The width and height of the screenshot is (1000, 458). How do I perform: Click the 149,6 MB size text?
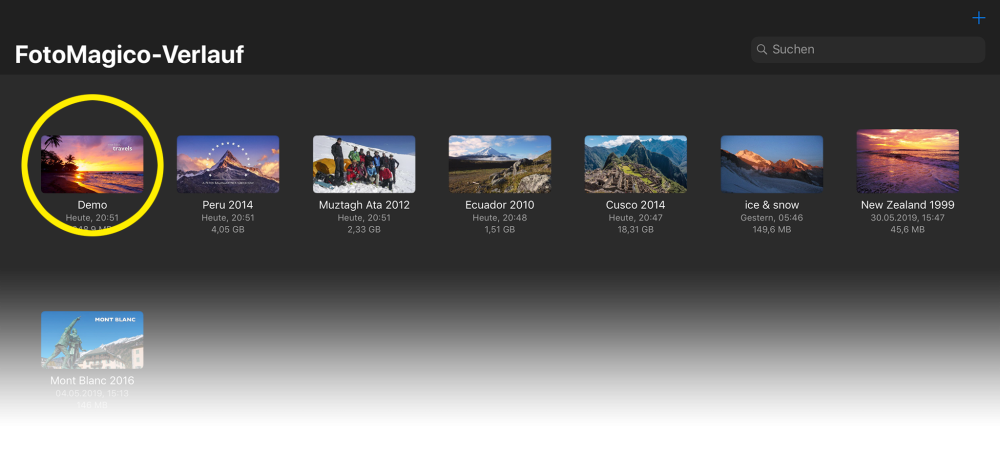tap(772, 230)
